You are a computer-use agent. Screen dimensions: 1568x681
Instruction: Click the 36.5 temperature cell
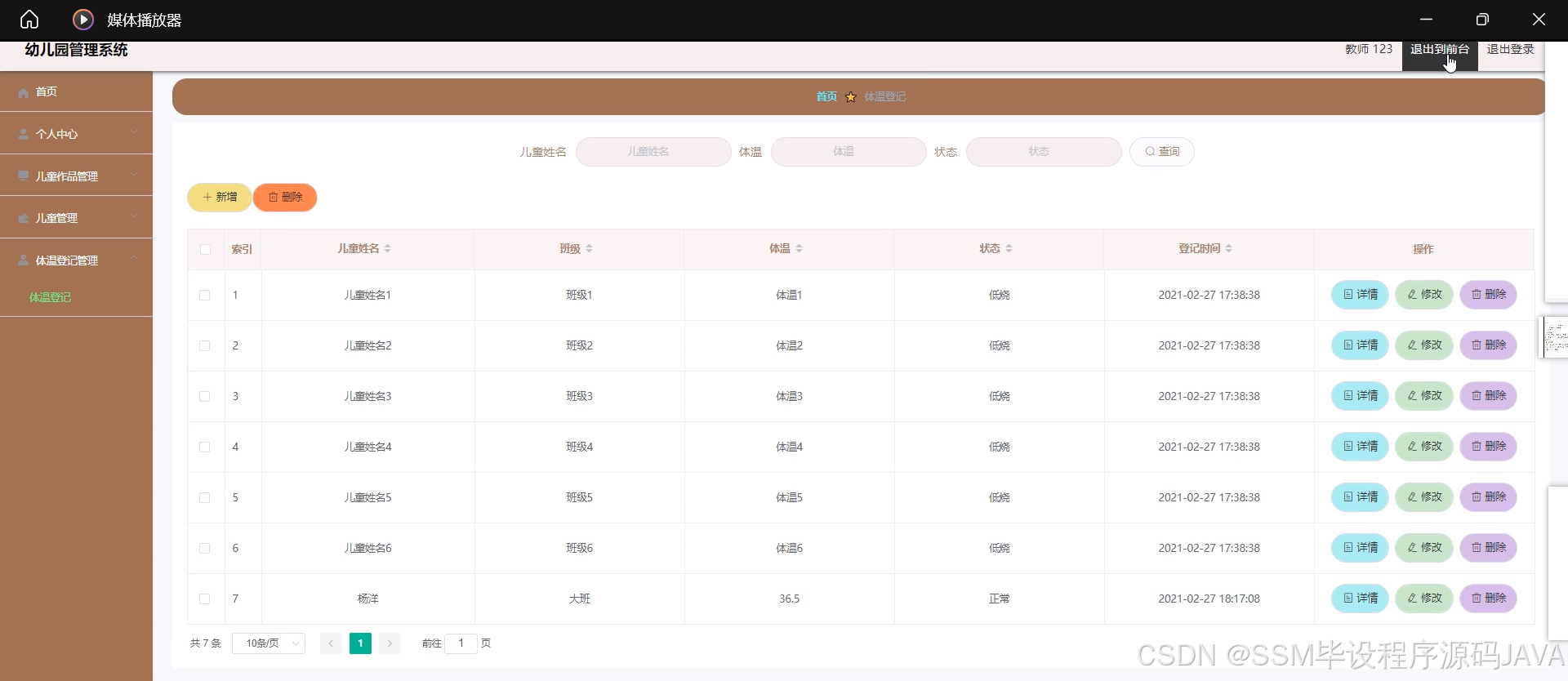(x=789, y=599)
